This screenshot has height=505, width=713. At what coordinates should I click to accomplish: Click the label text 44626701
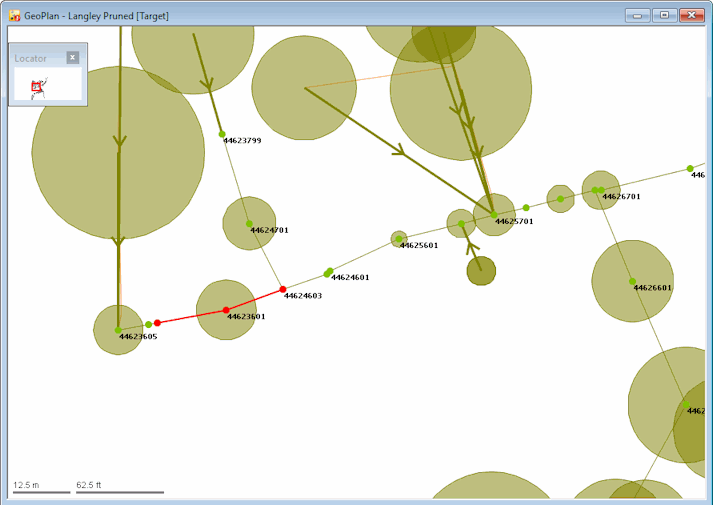[x=621, y=196]
